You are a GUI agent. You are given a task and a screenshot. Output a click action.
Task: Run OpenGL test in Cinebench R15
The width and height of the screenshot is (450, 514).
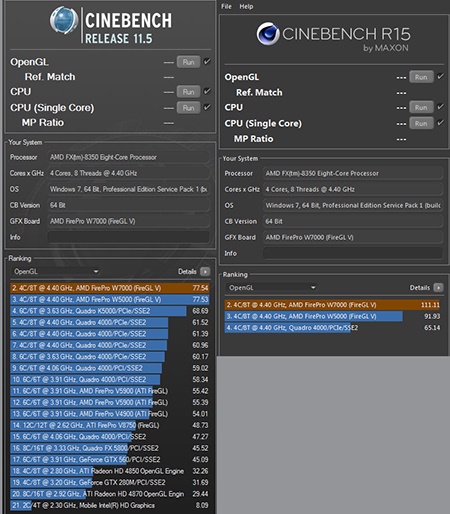tap(421, 77)
